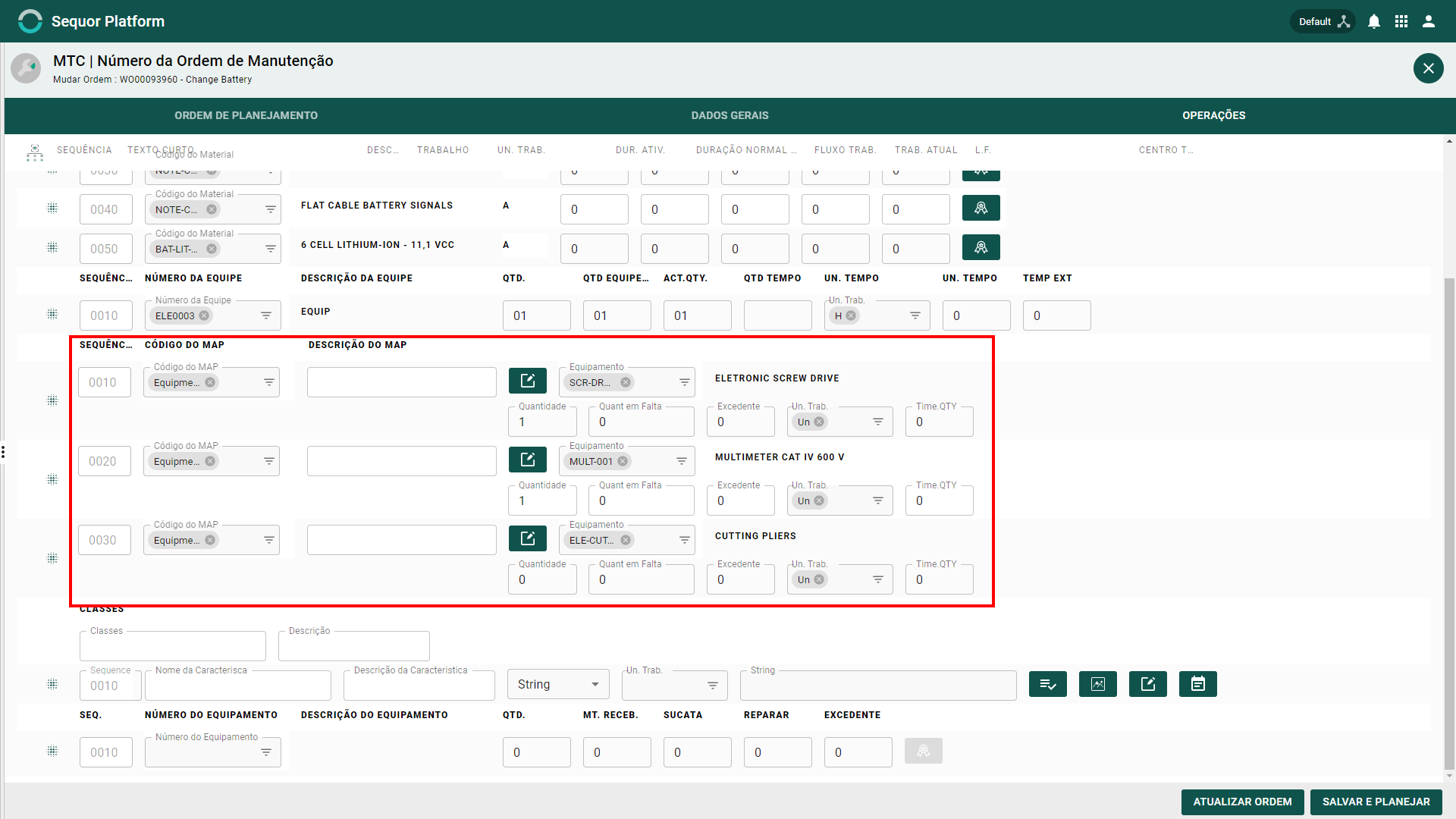This screenshot has width=1456, height=819.
Task: Click Excedente field for Cutting Pliers row
Action: 740,579
